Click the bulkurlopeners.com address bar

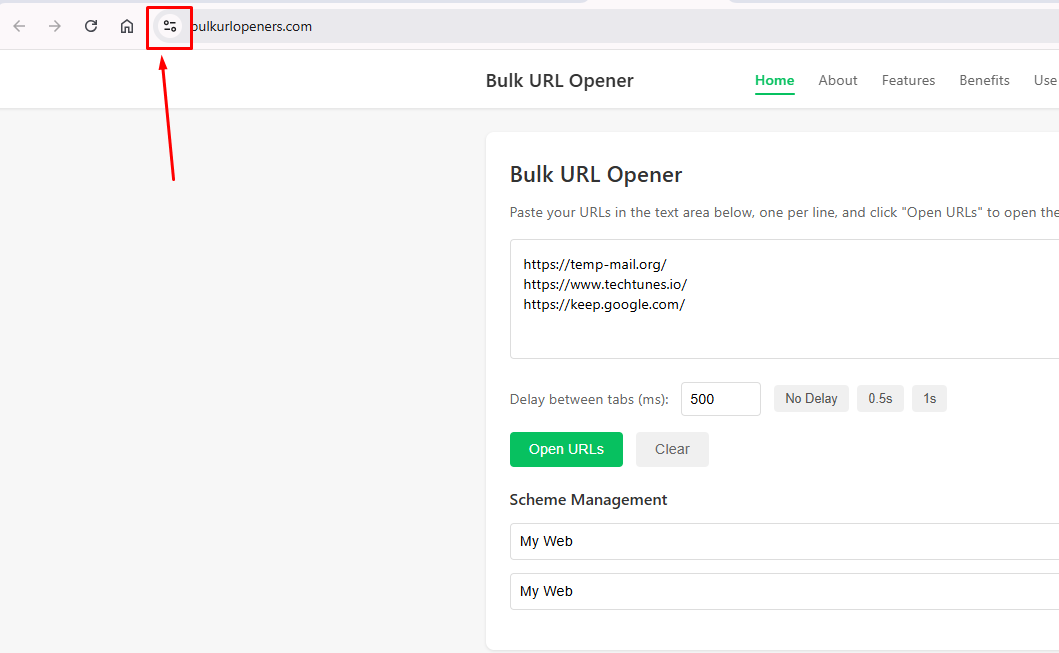(608, 26)
